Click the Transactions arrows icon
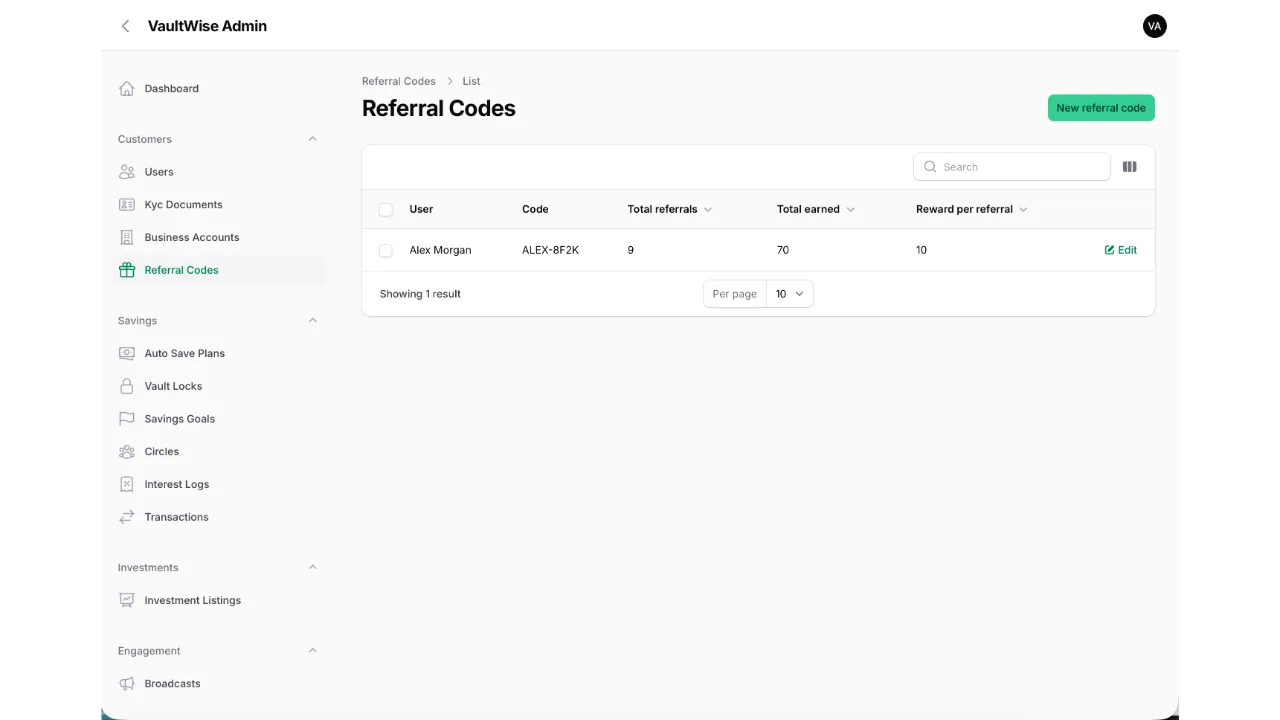Screen dimensions: 1280x720 click(127, 517)
